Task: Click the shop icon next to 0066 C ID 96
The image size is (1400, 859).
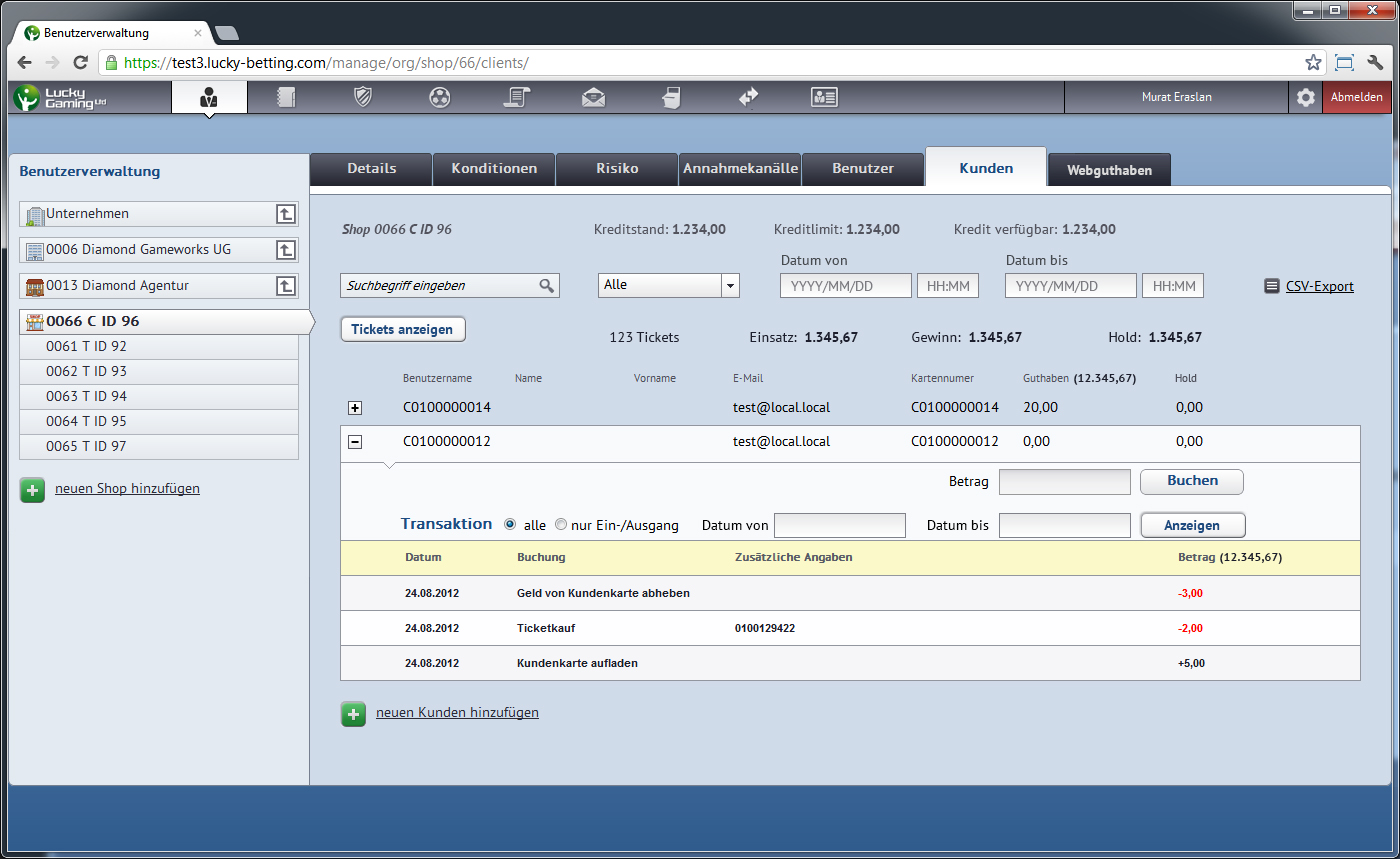Action: click(x=34, y=322)
